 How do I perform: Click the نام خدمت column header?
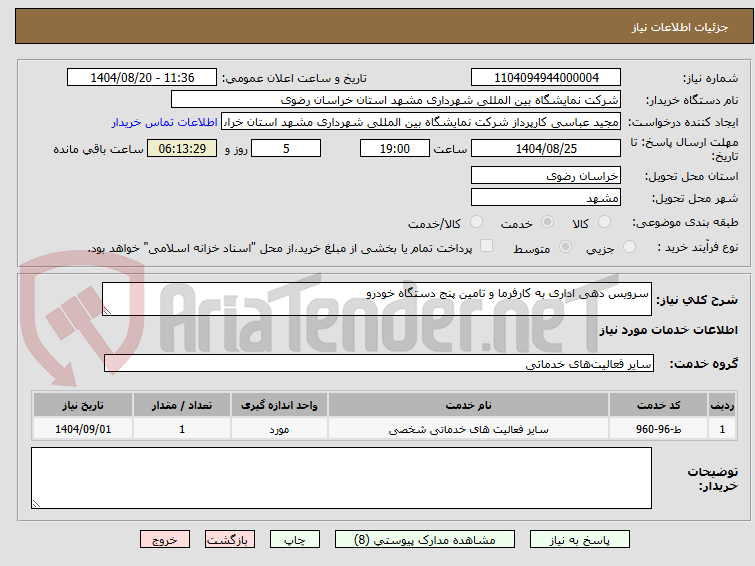tap(469, 405)
